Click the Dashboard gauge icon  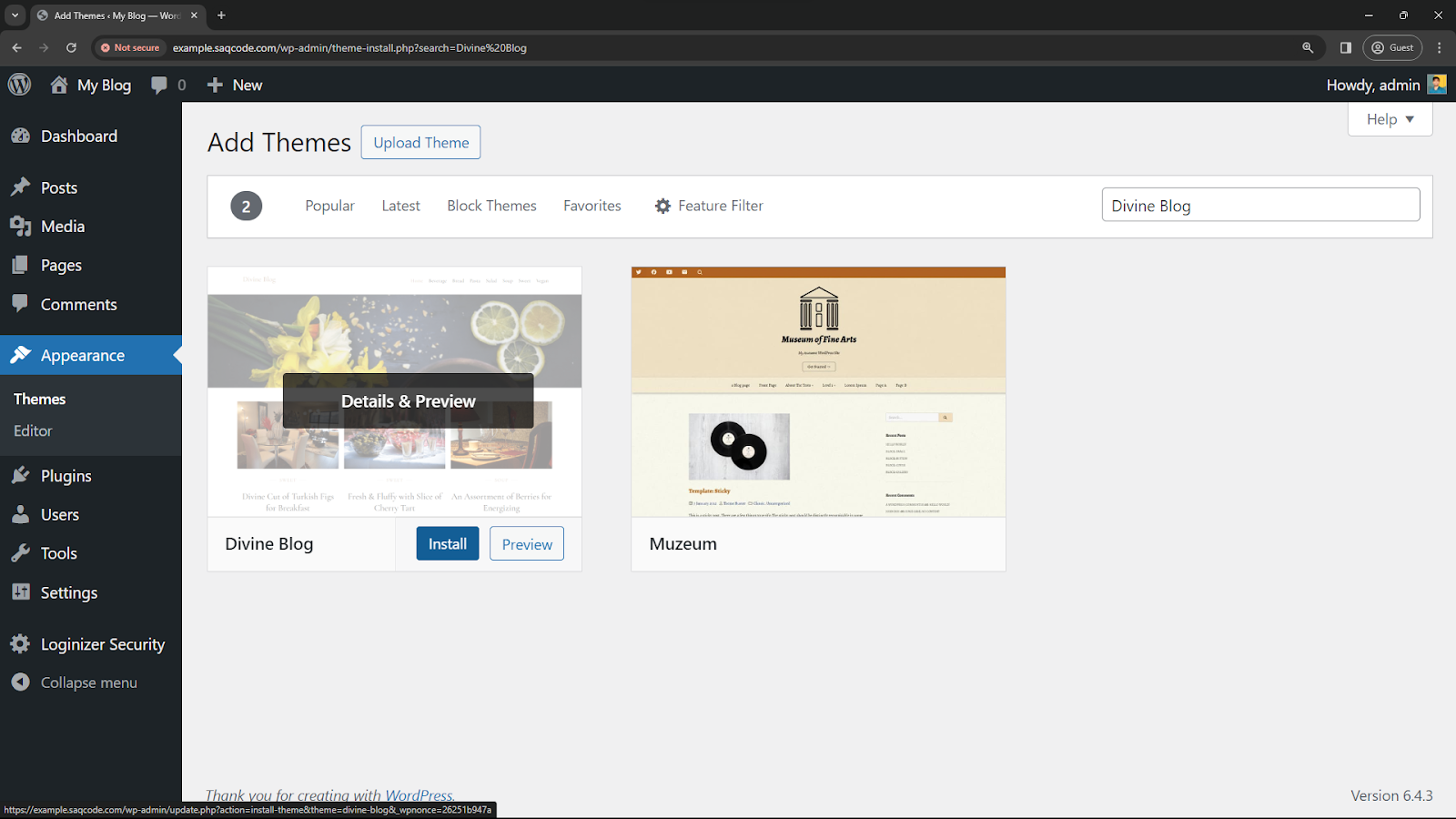(x=20, y=136)
